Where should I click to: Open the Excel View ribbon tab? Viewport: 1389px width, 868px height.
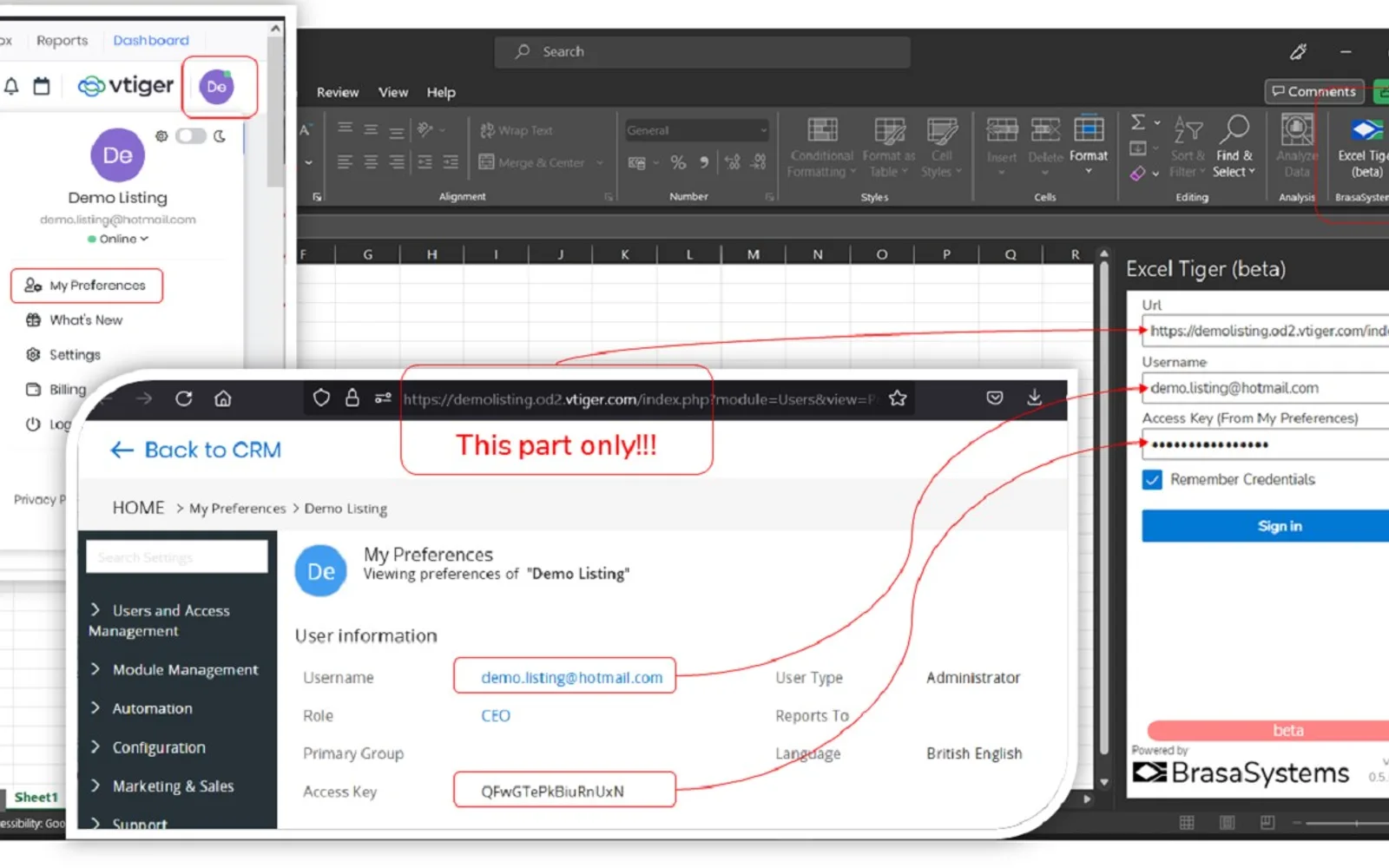(x=392, y=92)
